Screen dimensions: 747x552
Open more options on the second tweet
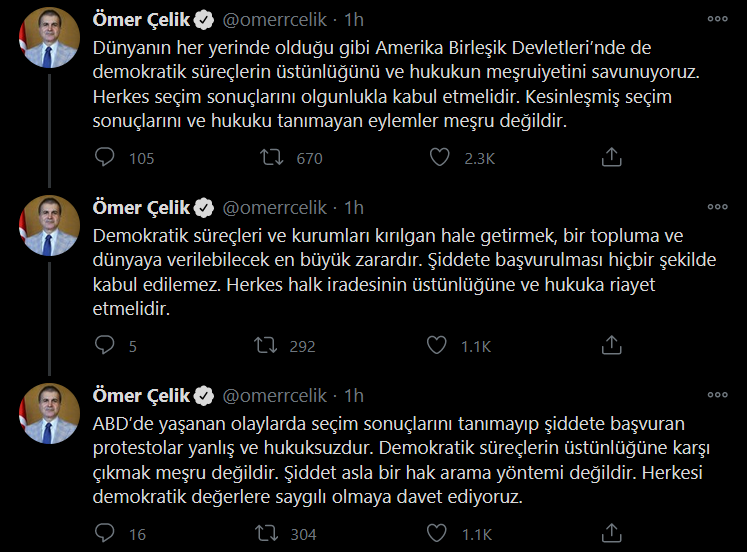[717, 208]
